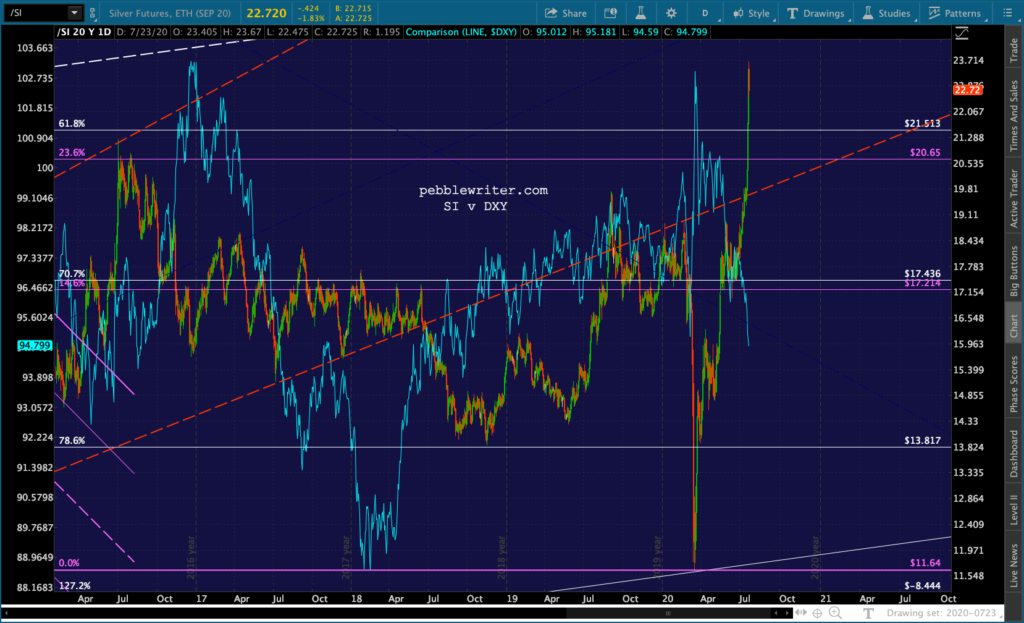
Task: Click the horizontal chart scrollbar thumb
Action: coord(668,613)
